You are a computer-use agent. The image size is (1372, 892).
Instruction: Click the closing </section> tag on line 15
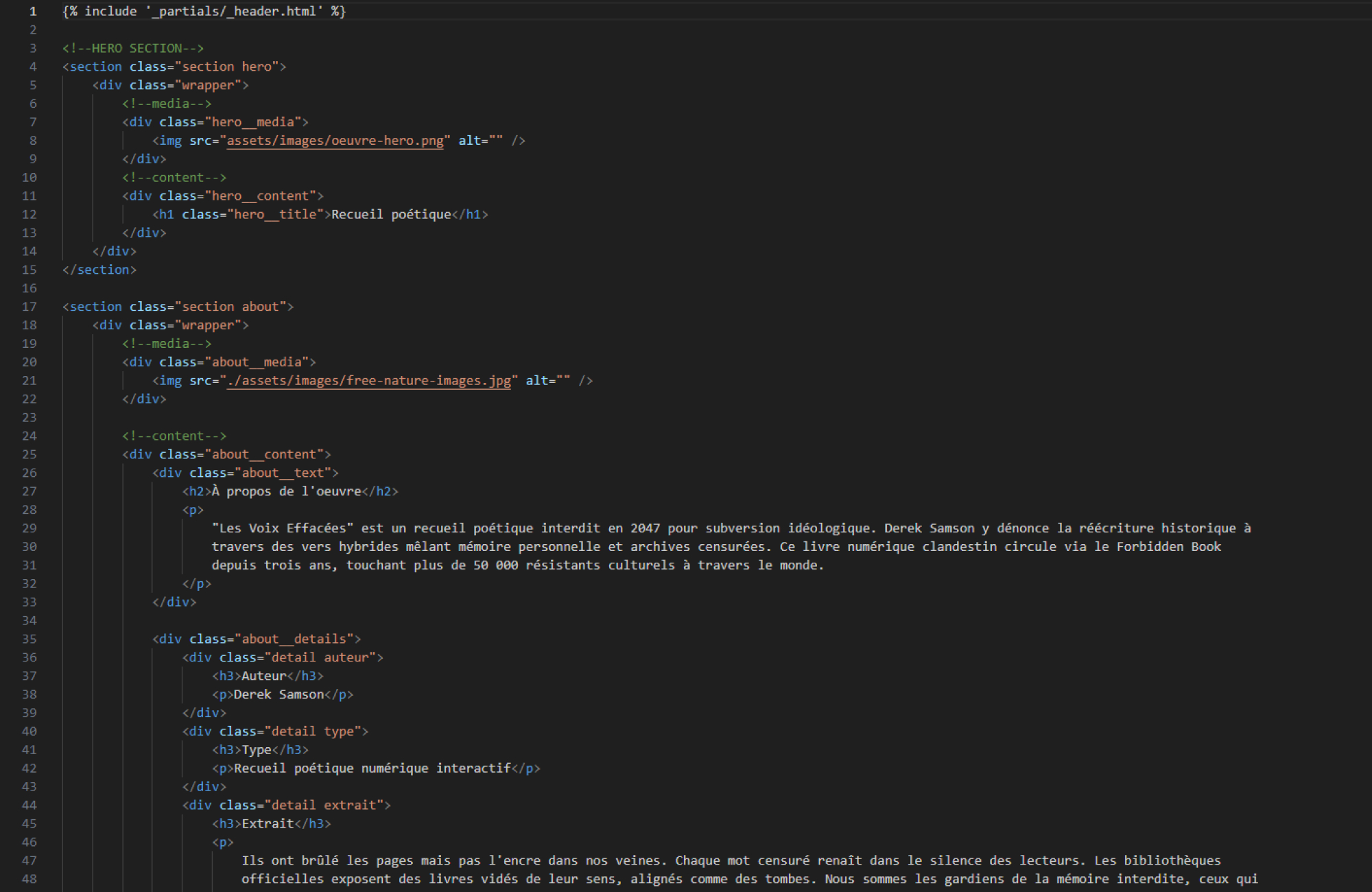click(99, 270)
